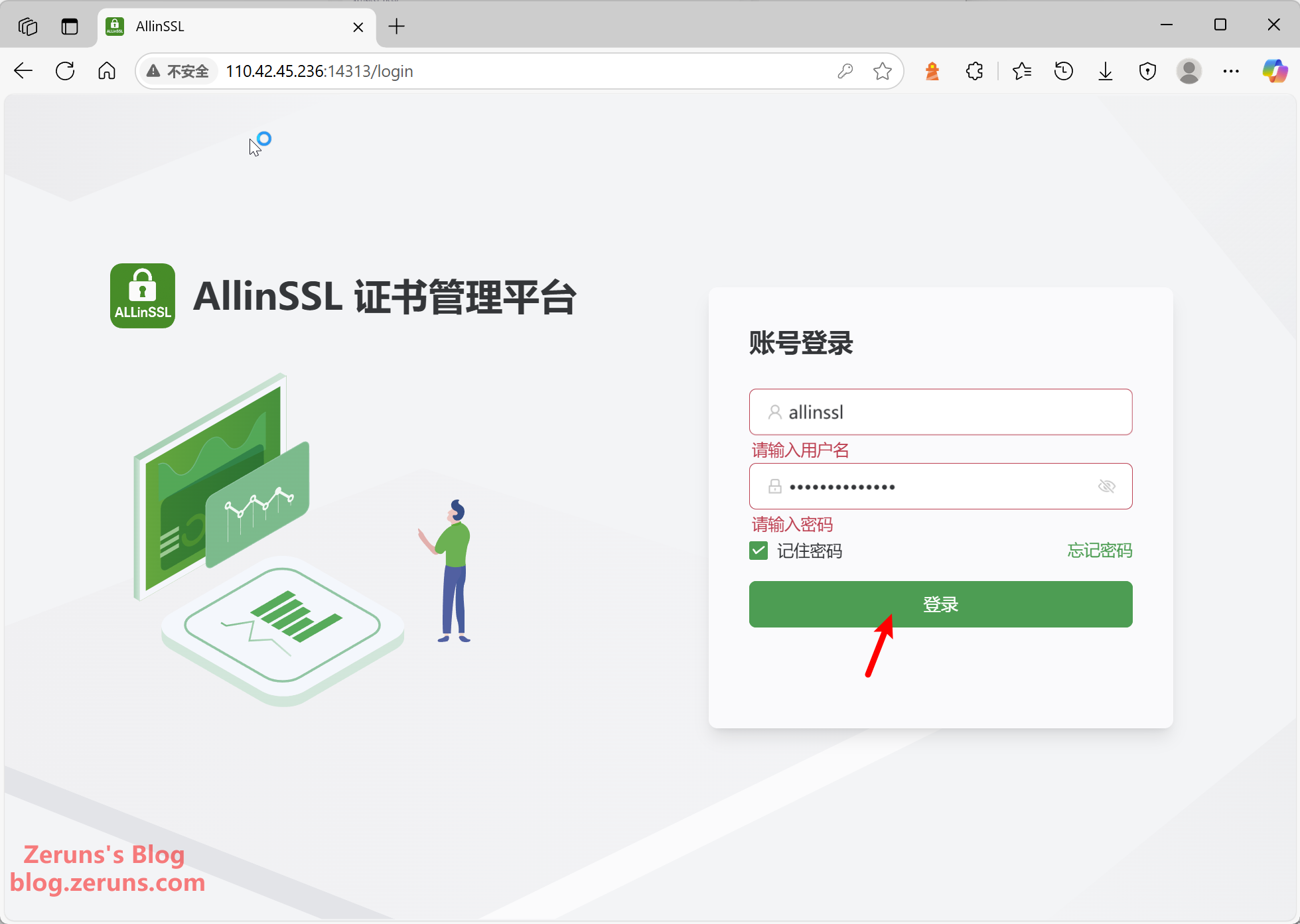The height and width of the screenshot is (924, 1300).
Task: Select the address bar URL text
Action: [319, 71]
